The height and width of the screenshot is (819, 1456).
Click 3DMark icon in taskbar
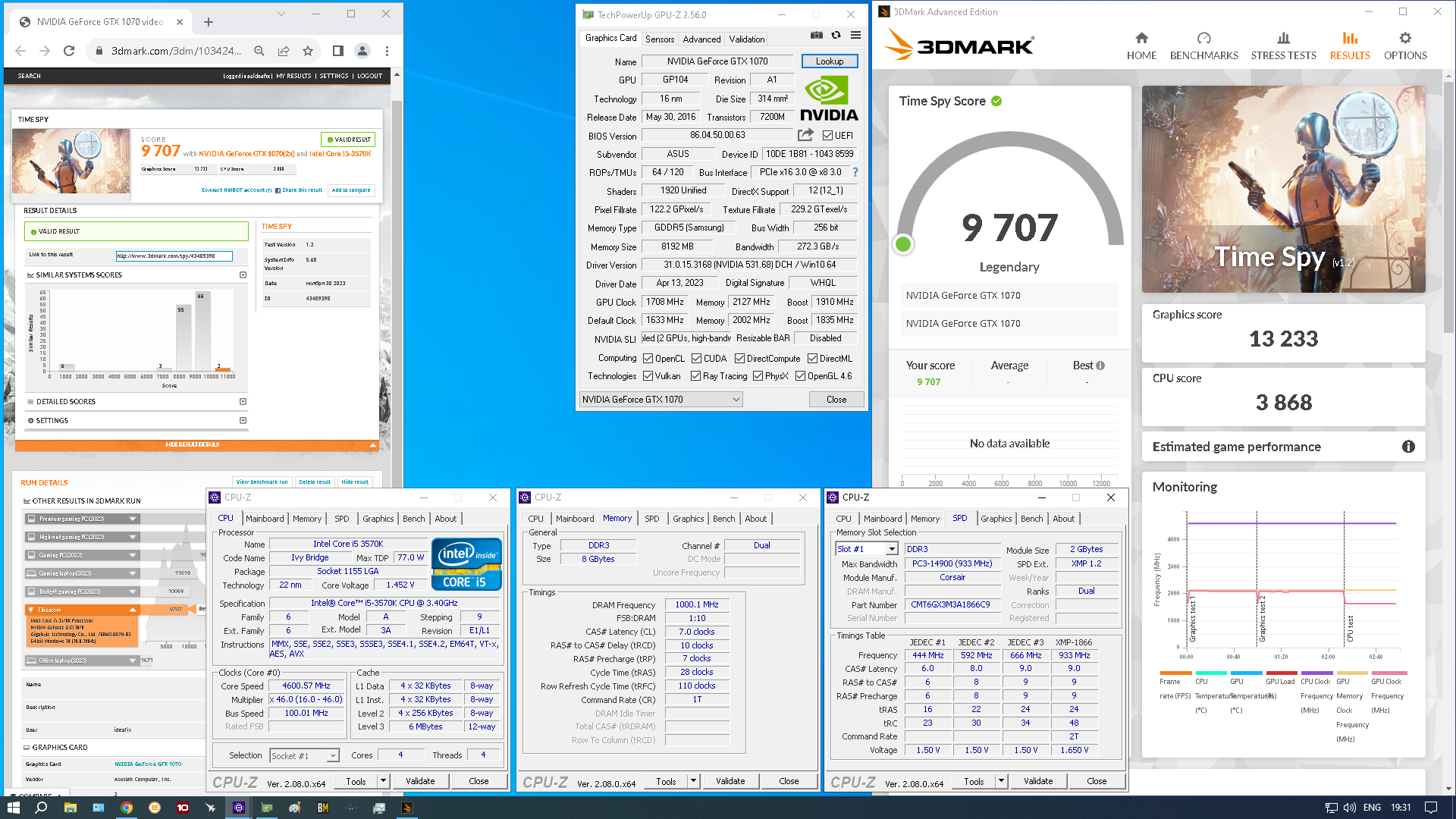tap(406, 808)
